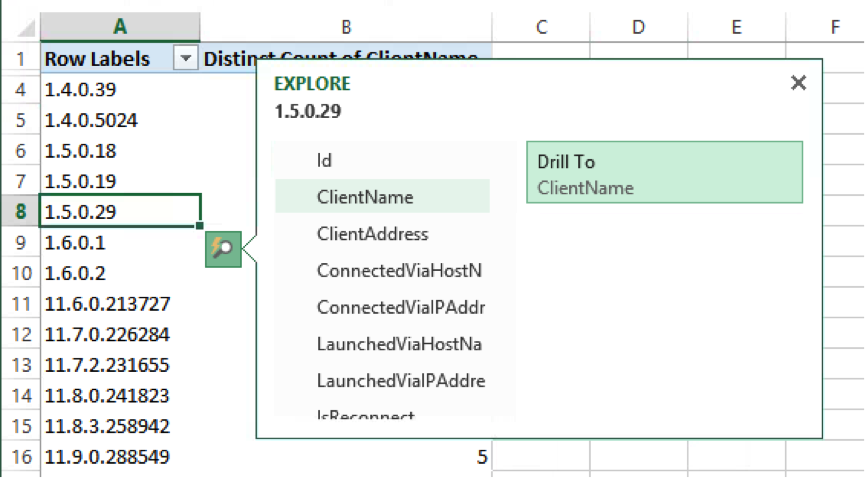865x478 pixels.
Task: Click Drill To ClientName button
Action: [x=664, y=173]
